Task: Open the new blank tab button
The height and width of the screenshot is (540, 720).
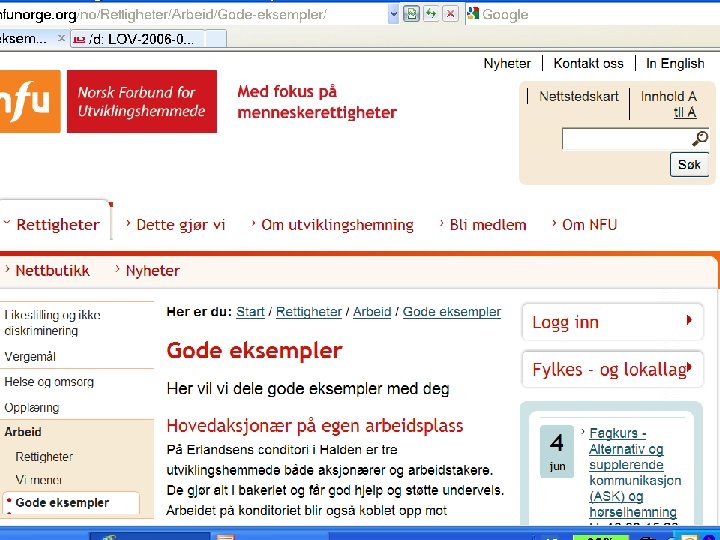Action: point(216,39)
